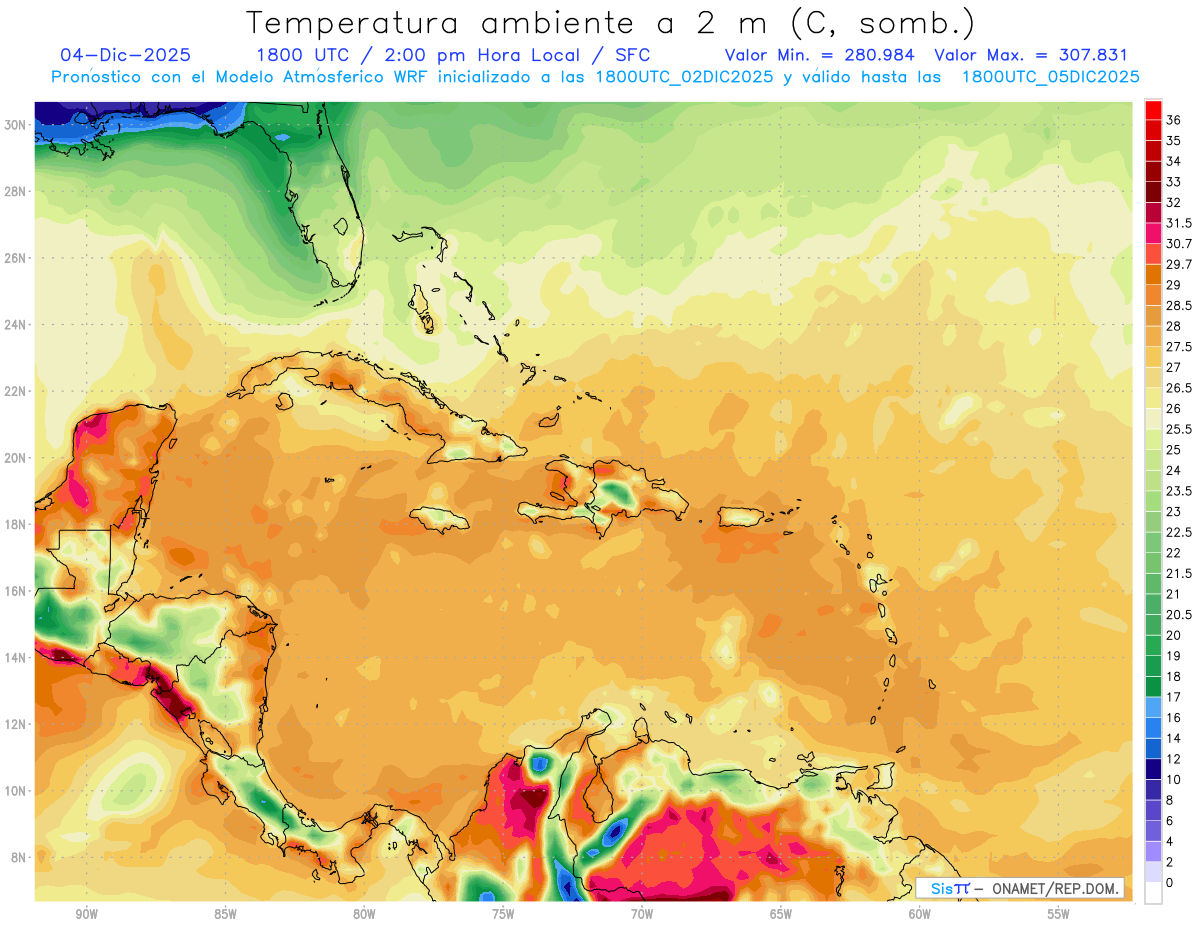The width and height of the screenshot is (1200, 927).
Task: Select the '28N' latitude axis label
Action: pyautogui.click(x=16, y=191)
